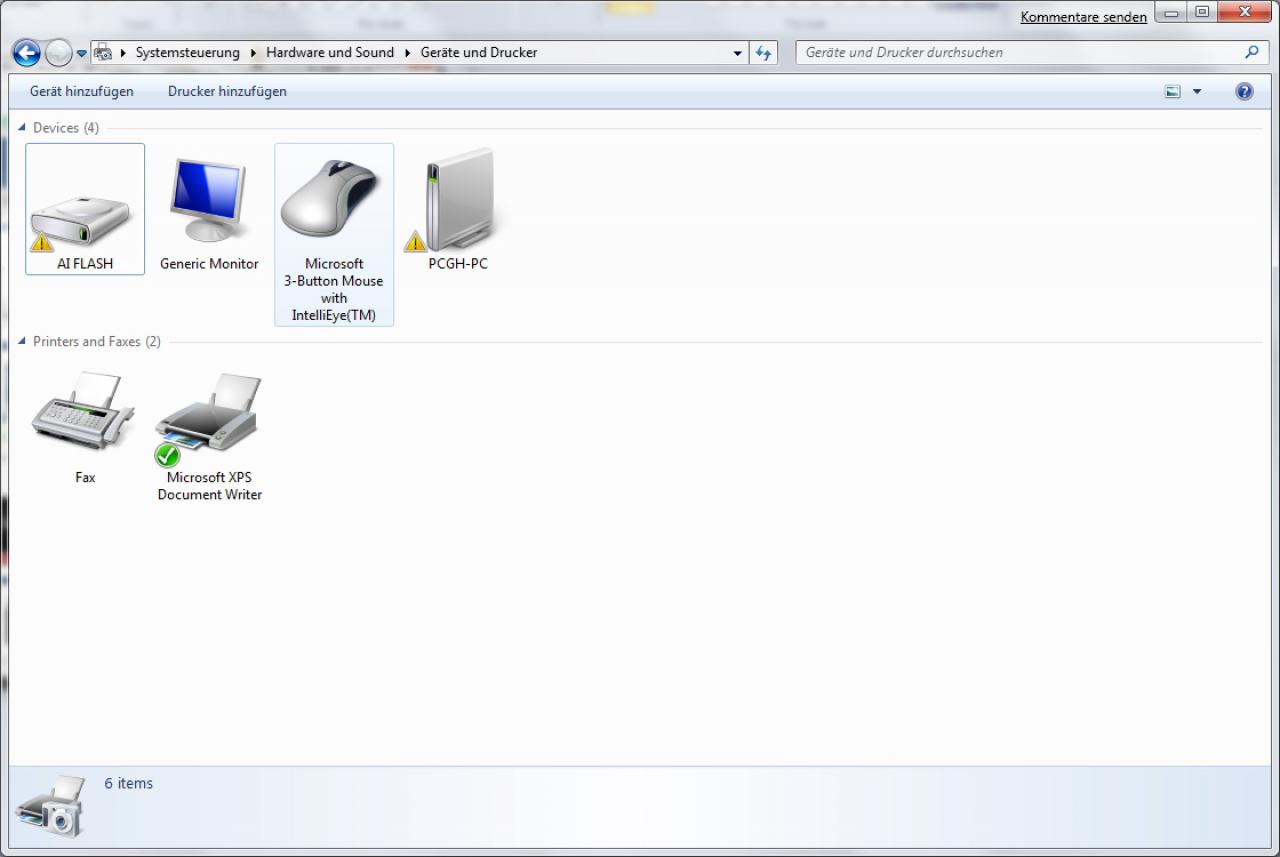Image resolution: width=1280 pixels, height=857 pixels.
Task: Click the Fax label text
Action: pos(85,478)
